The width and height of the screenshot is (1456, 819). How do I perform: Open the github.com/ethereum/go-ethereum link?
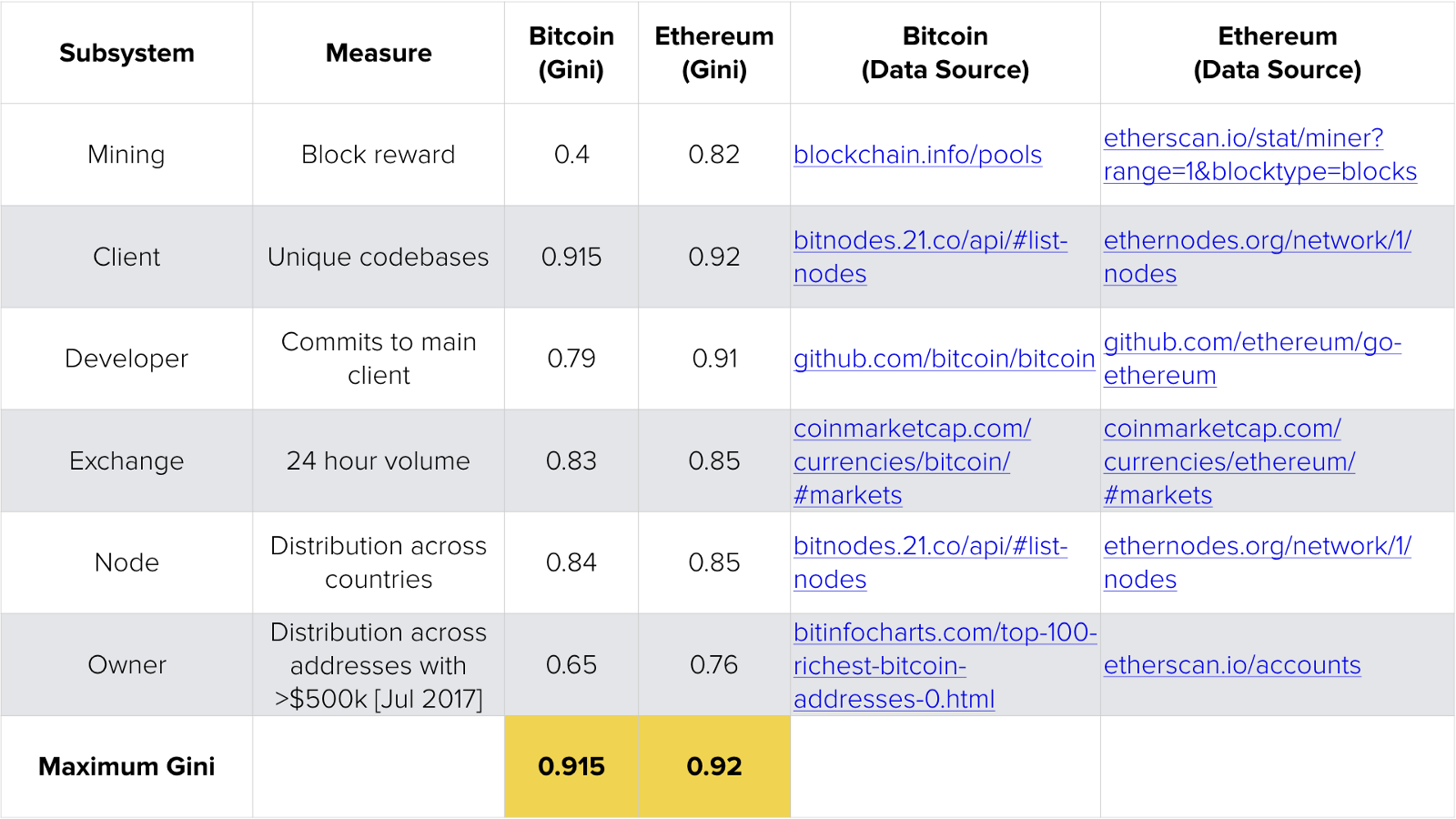[1252, 342]
